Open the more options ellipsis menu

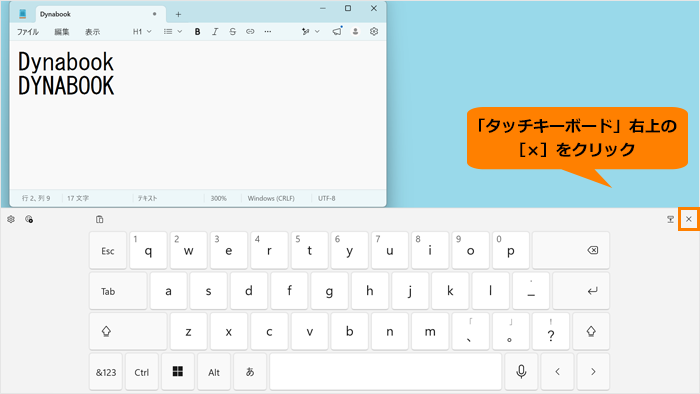click(x=267, y=32)
